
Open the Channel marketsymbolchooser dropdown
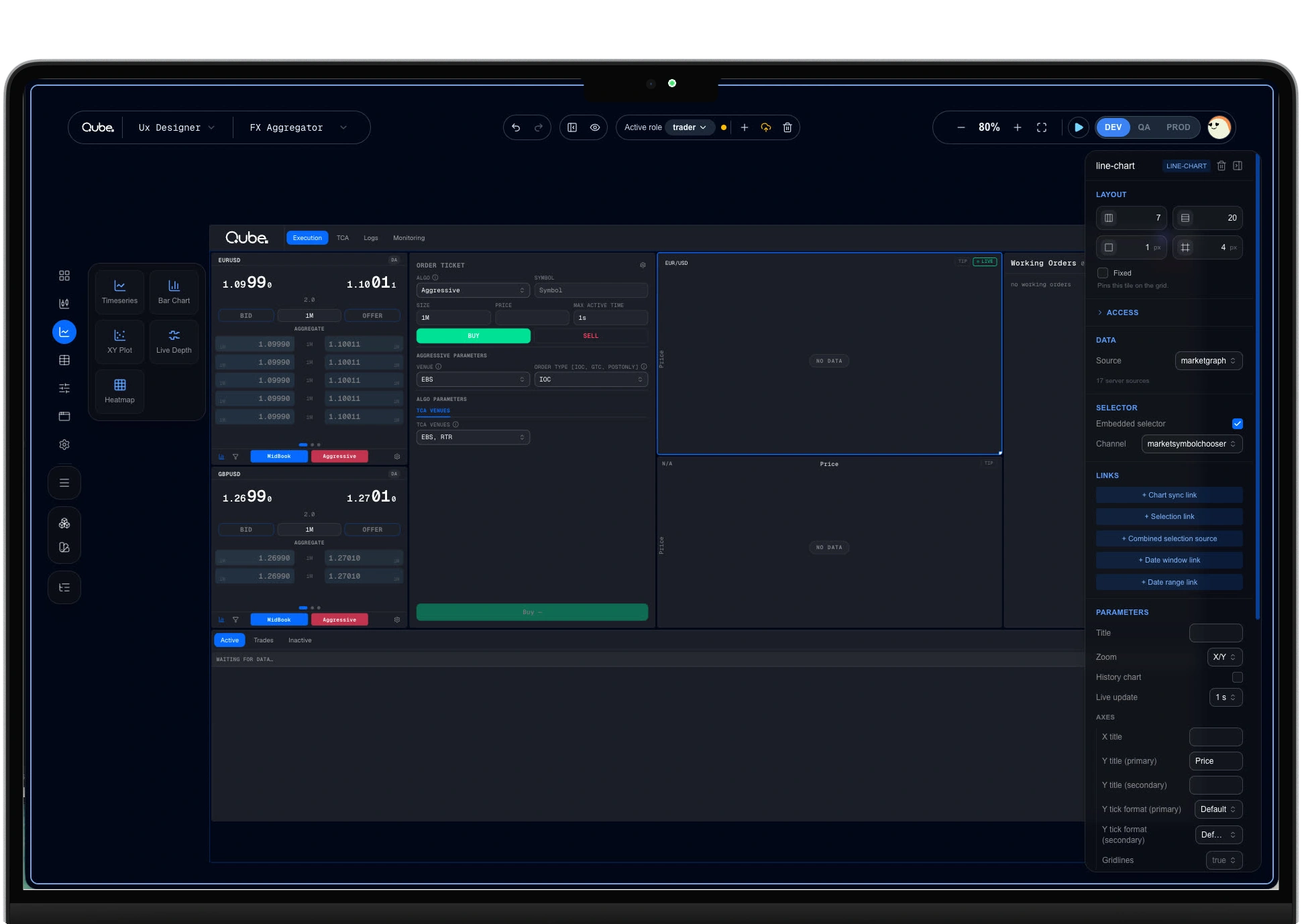point(1192,444)
